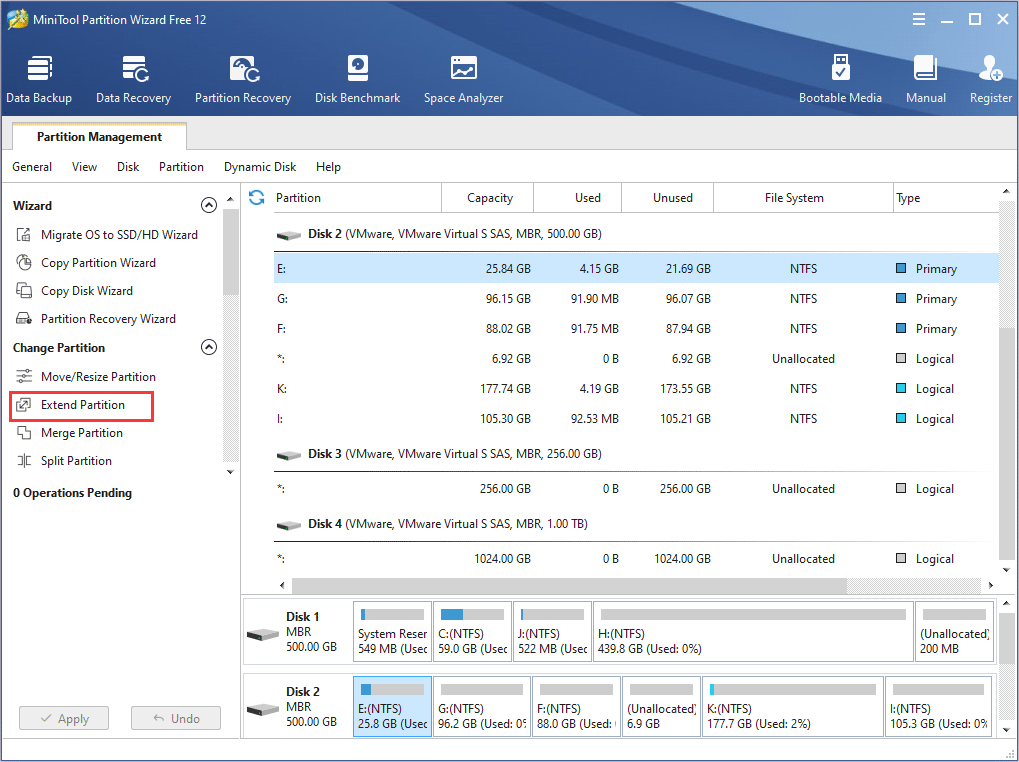
Task: Open the Migrate OS to SSD/HD Wizard link
Action: [x=120, y=235]
